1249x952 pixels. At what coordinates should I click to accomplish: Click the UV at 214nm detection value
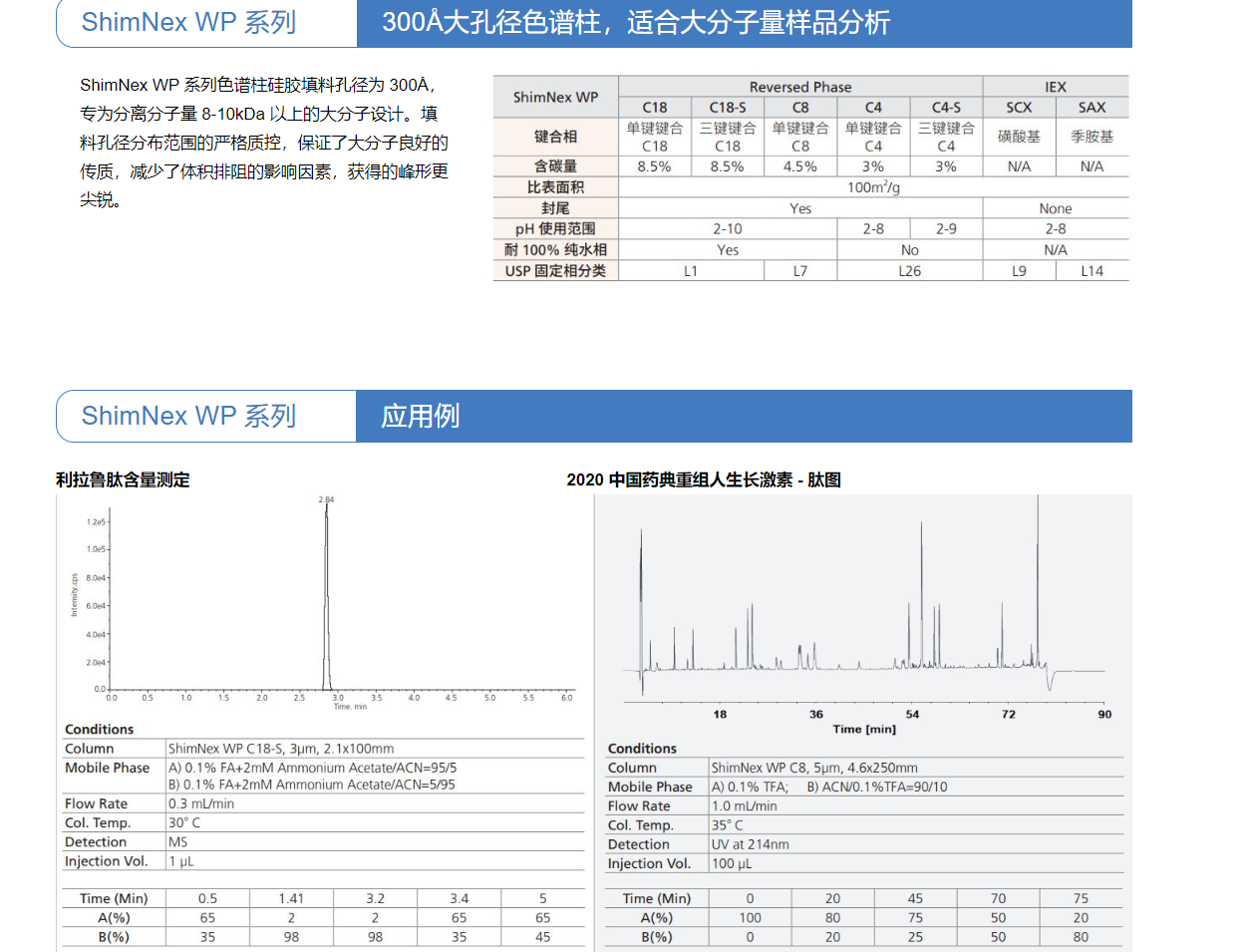750,844
